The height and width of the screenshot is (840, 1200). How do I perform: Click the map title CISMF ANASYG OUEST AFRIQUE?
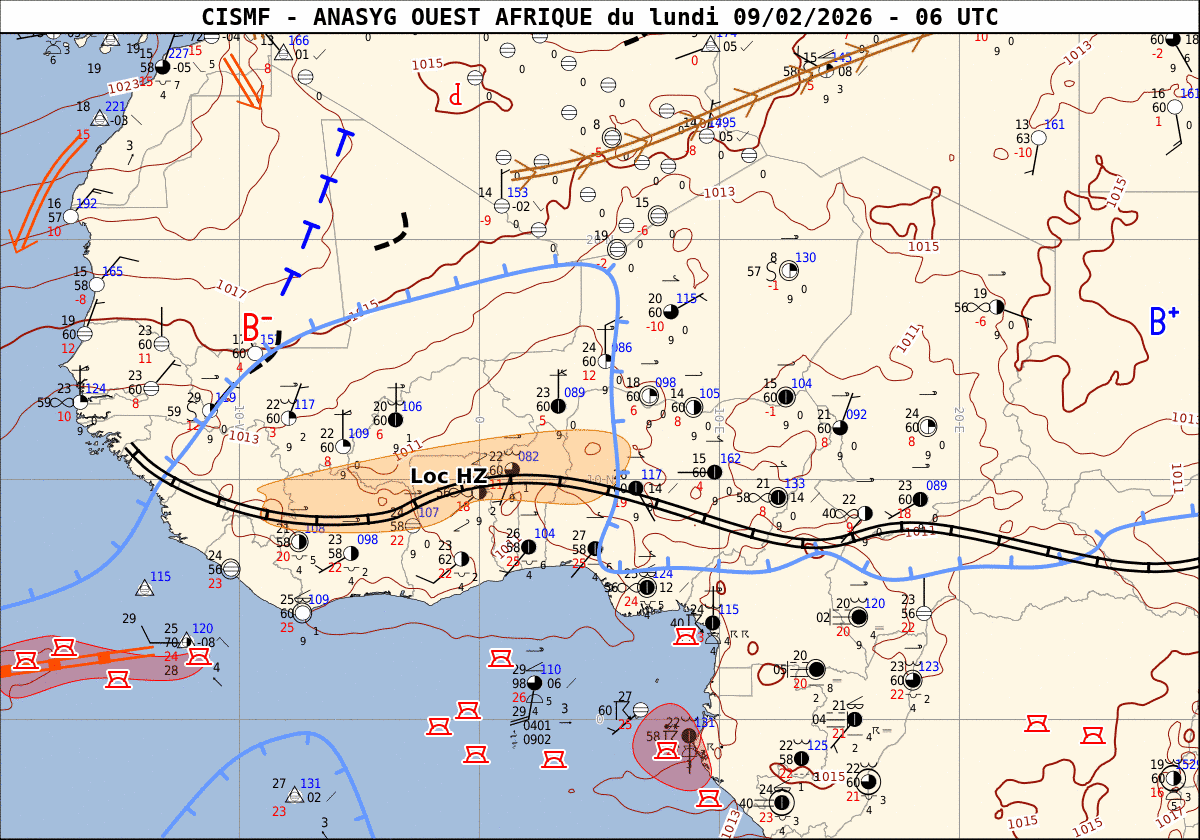click(599, 17)
